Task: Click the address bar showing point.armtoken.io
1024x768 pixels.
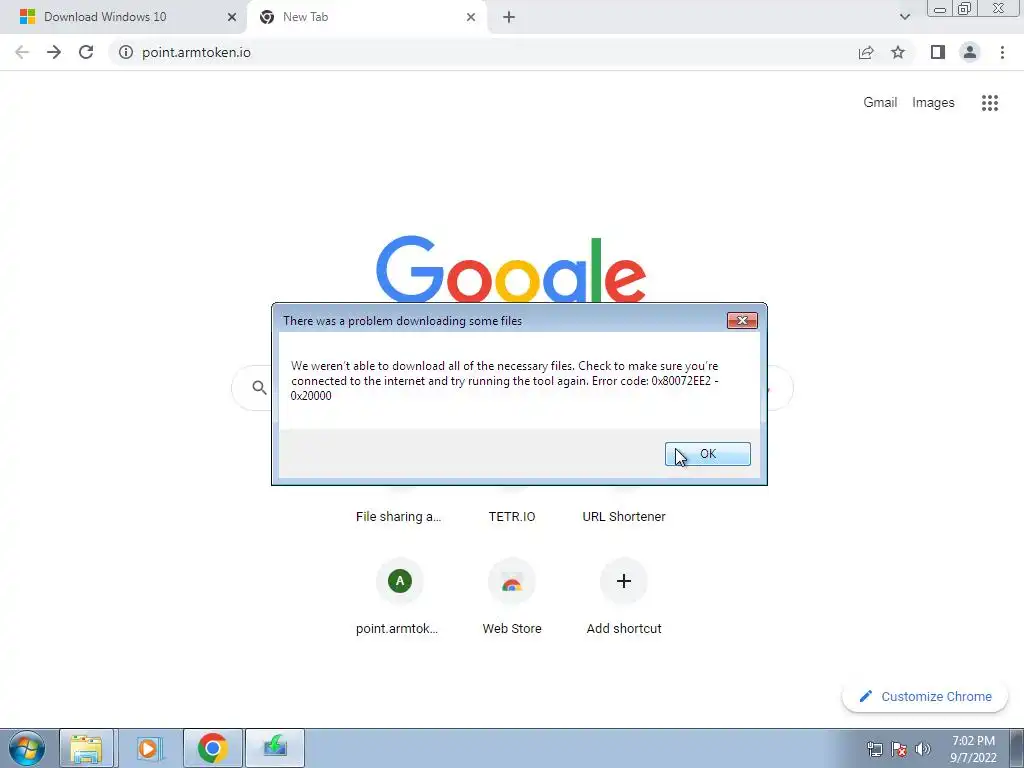Action: [483, 52]
